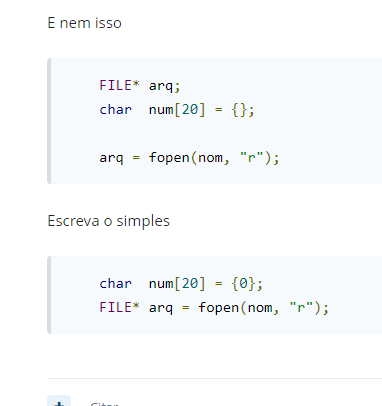
Task: Click the partially visible Citar link
Action: coord(104,404)
